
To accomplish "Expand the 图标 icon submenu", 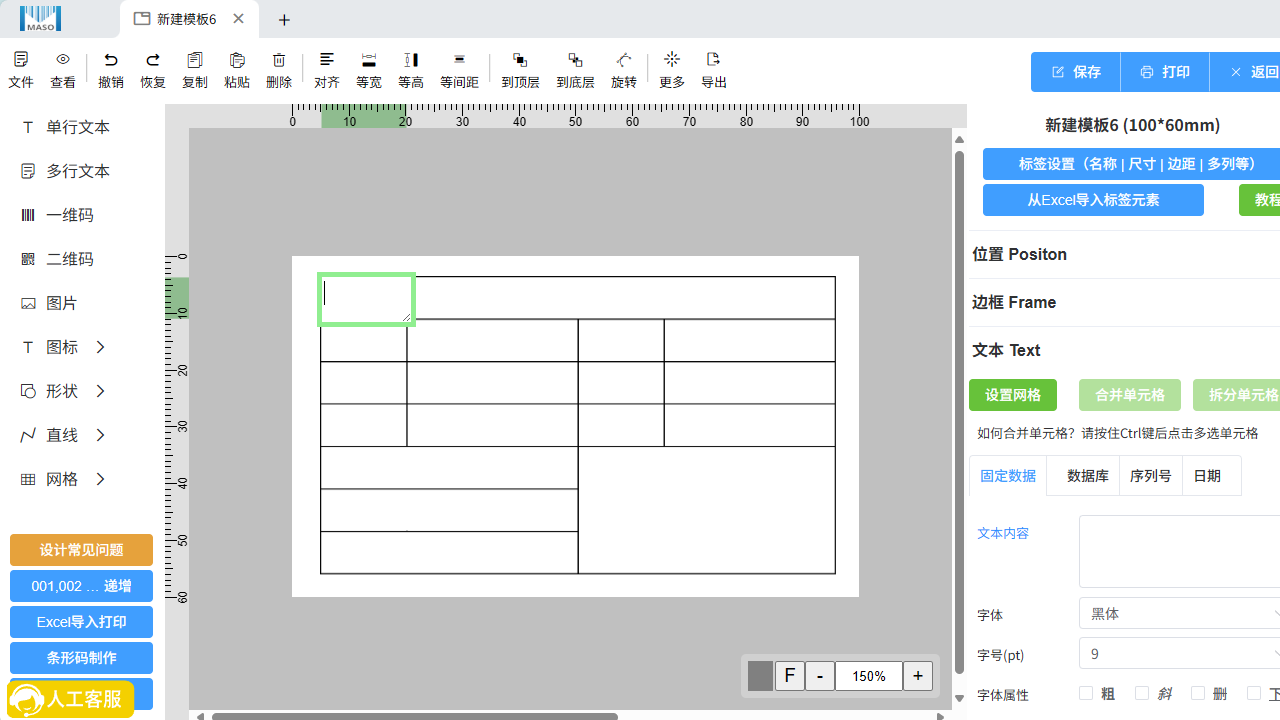I will (100, 347).
